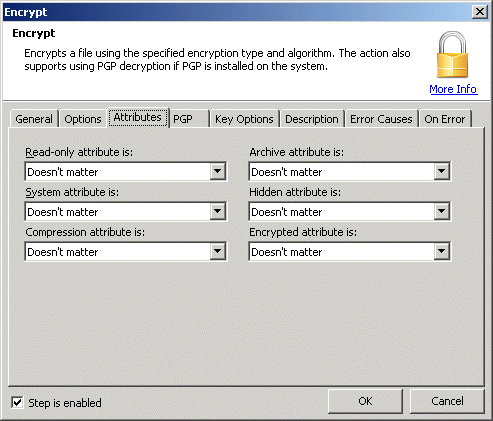This screenshot has width=493, height=421.
Task: Confirm with the OK button
Action: coord(365,401)
